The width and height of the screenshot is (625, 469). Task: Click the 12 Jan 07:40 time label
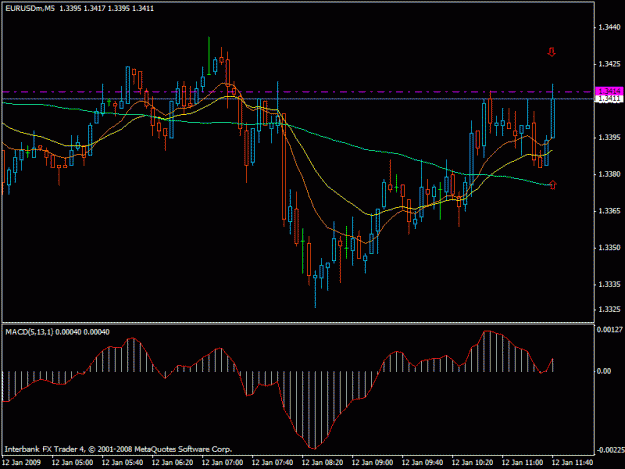pyautogui.click(x=273, y=462)
